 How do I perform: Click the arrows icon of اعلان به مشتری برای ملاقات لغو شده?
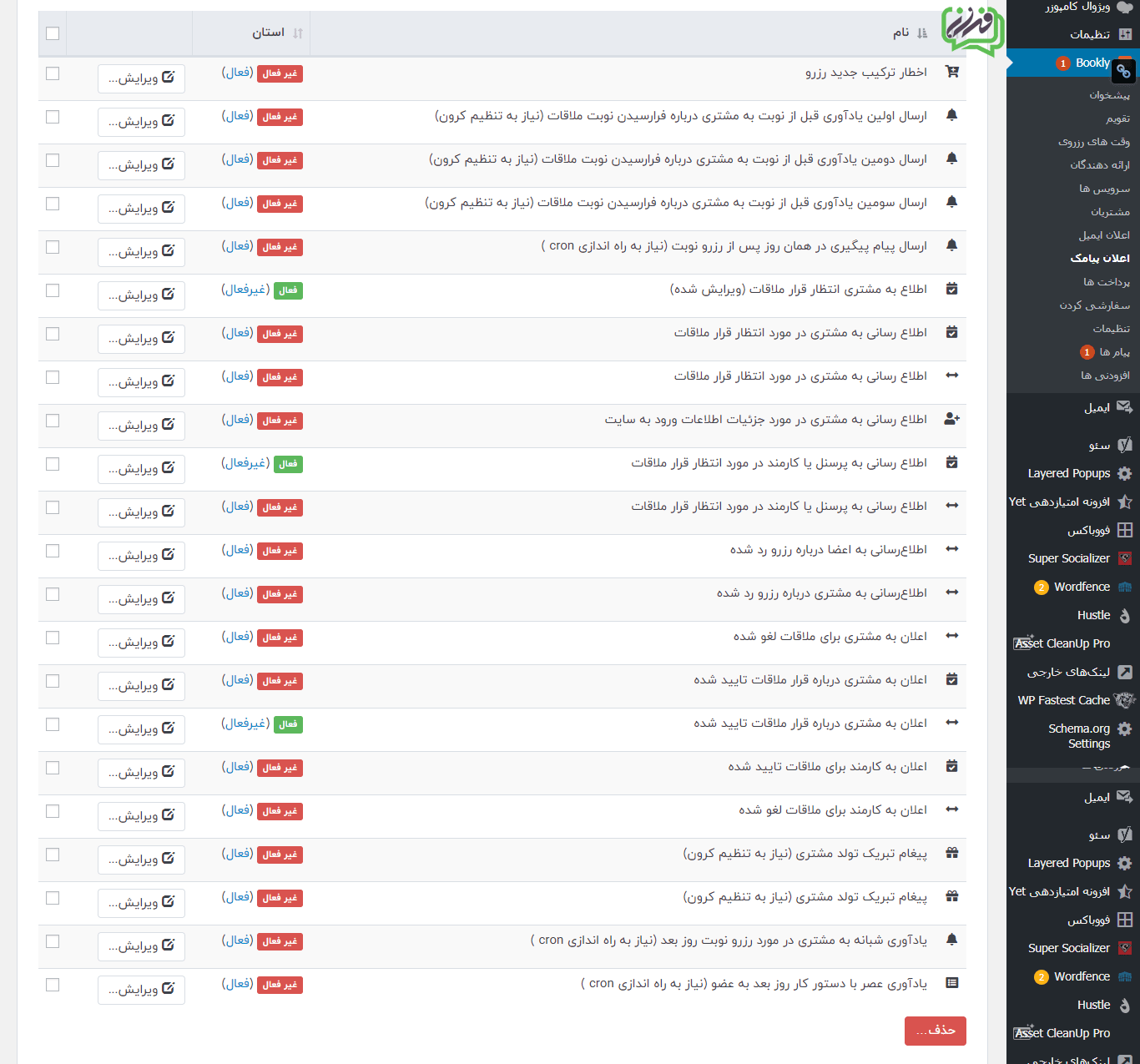click(951, 636)
